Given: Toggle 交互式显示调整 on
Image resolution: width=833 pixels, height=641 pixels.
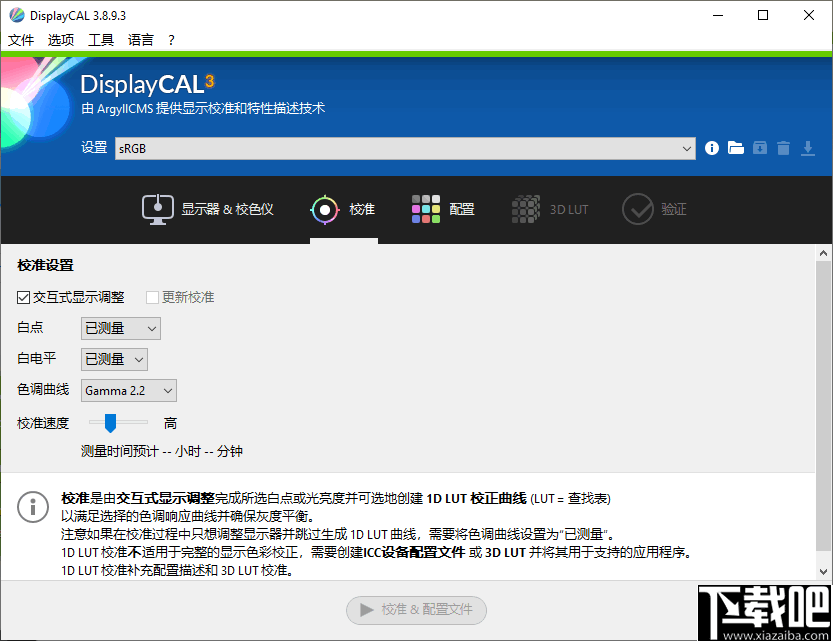Looking at the screenshot, I should [x=22, y=296].
